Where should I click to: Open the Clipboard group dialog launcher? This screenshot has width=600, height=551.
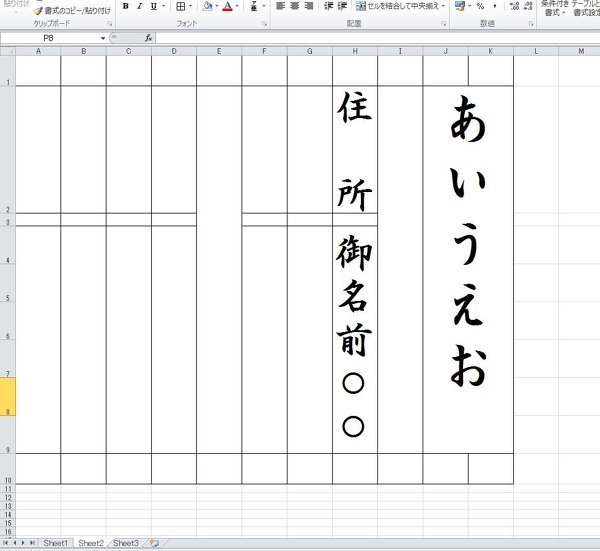click(x=110, y=24)
